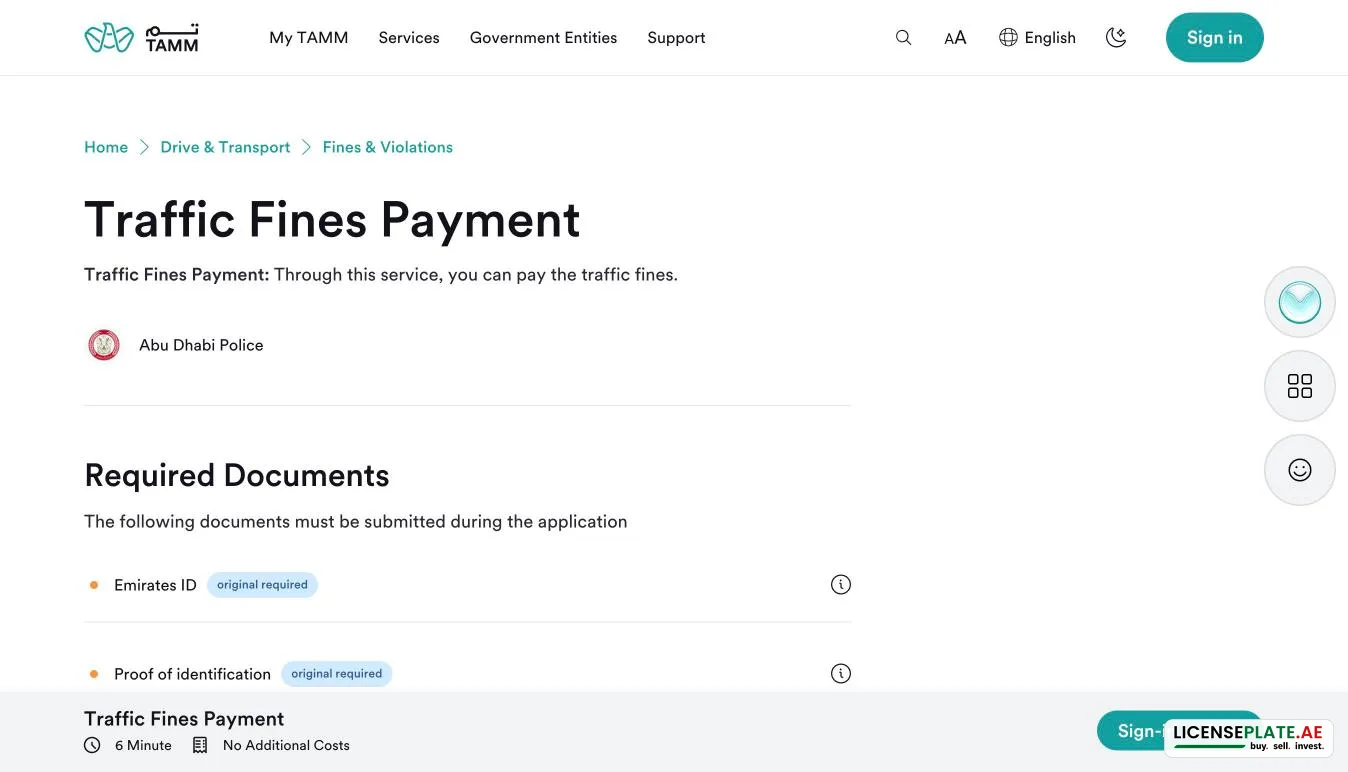Viewport: 1348px width, 772px height.
Task: Click Emirates ID original required tag
Action: tap(262, 585)
